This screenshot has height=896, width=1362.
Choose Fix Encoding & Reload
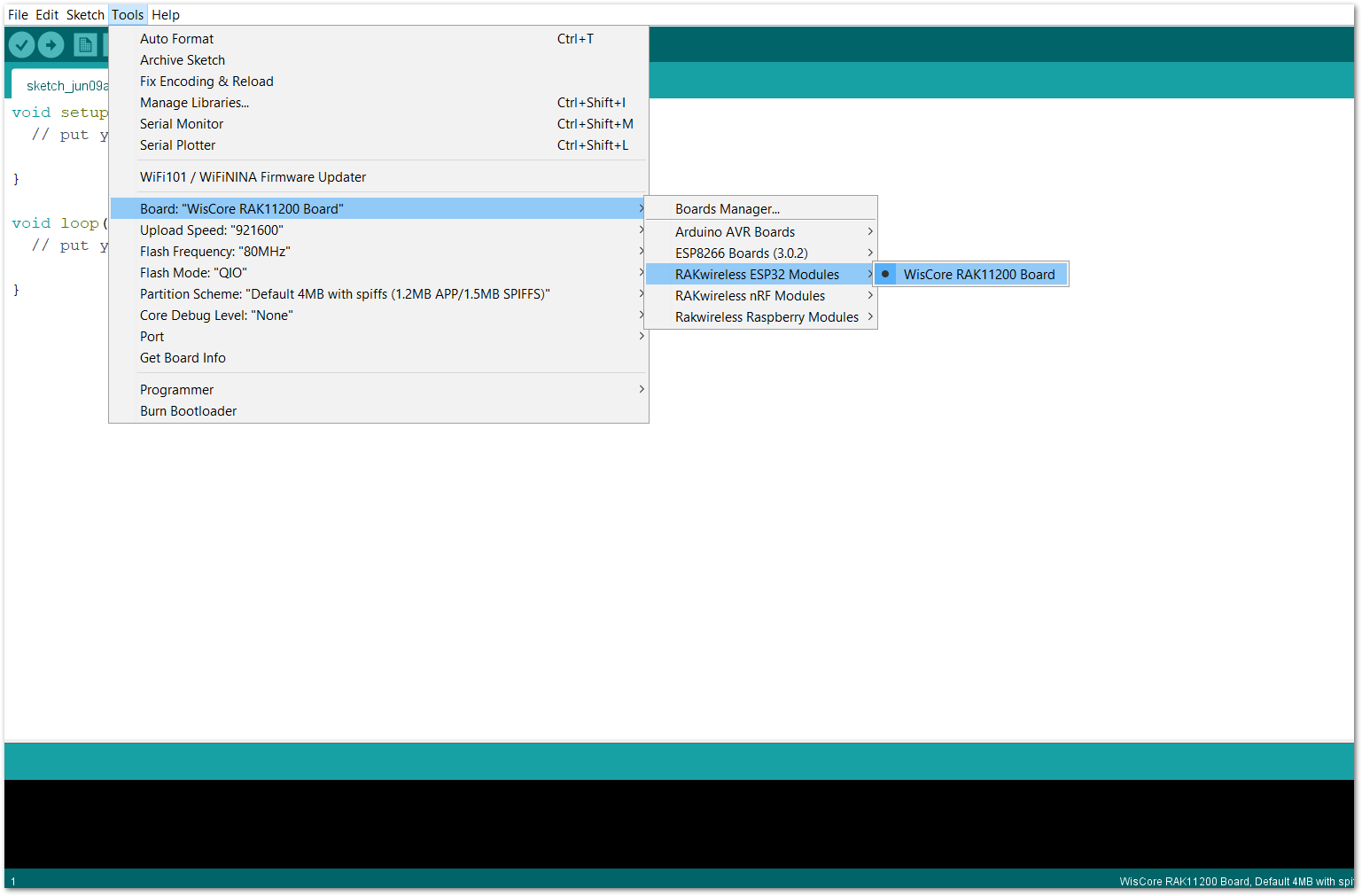379,82
